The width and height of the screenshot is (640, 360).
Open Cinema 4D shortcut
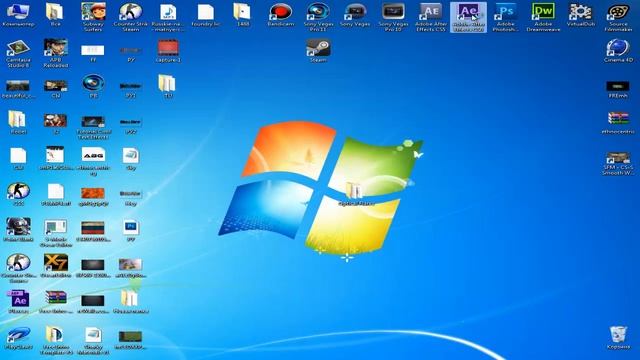(x=618, y=51)
